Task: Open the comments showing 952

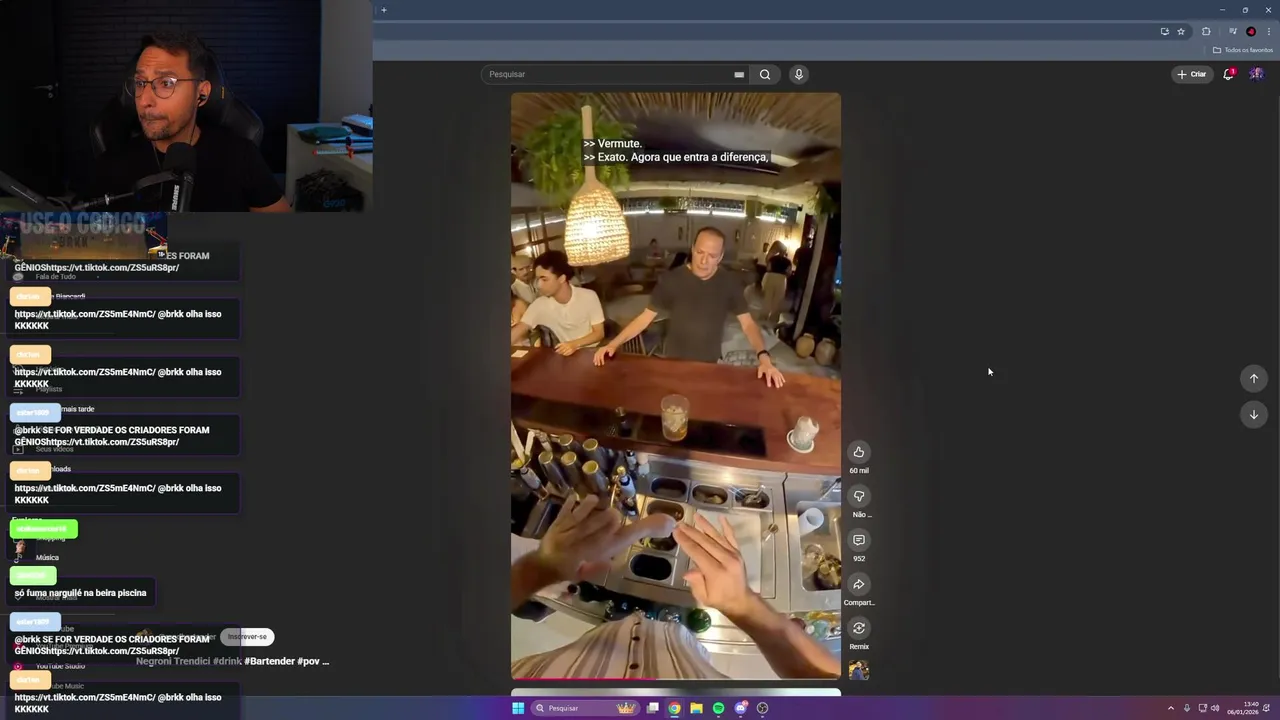Action: 858,540
